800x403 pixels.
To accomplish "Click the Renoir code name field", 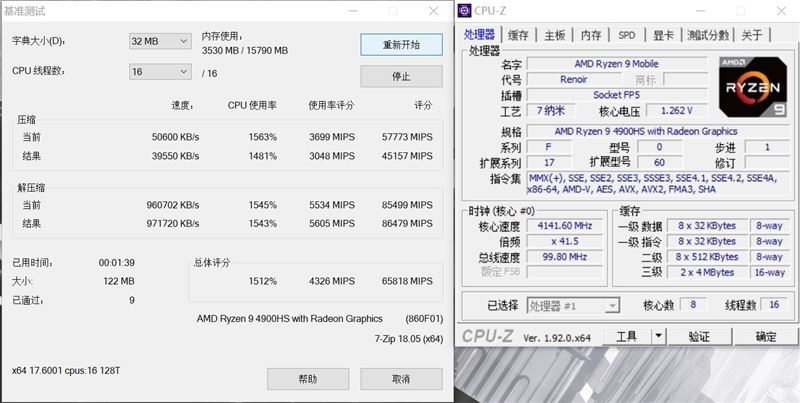I will coord(573,80).
